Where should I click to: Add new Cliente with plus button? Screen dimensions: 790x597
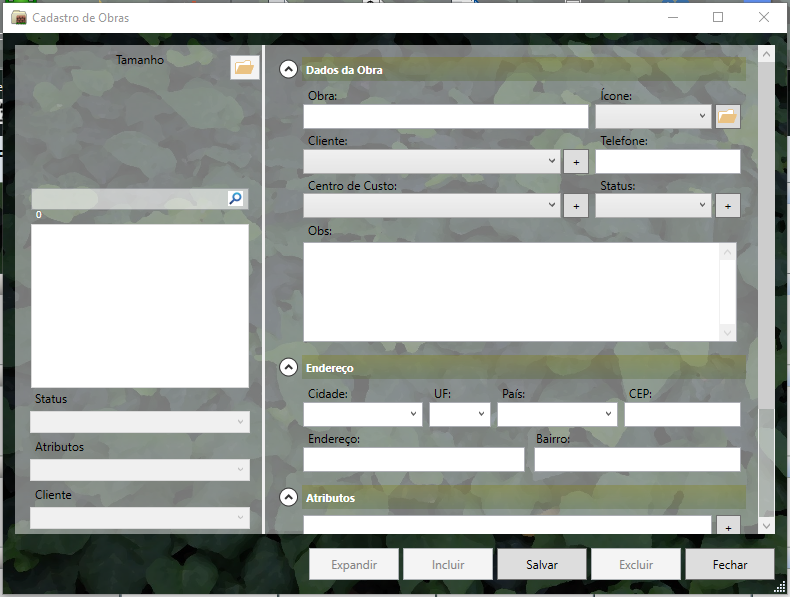coord(576,162)
